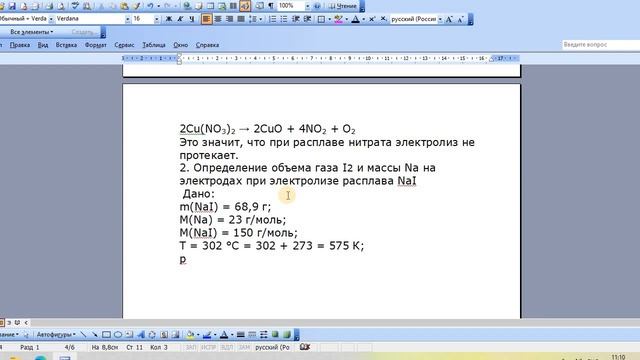
Task: Apply numbered list formatting
Action: pos(273,19)
